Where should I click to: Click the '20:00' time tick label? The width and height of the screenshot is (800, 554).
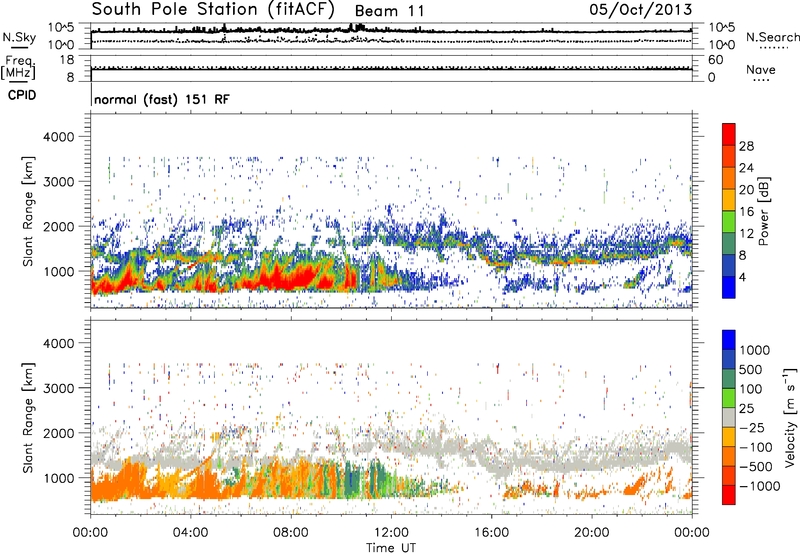tap(592, 533)
